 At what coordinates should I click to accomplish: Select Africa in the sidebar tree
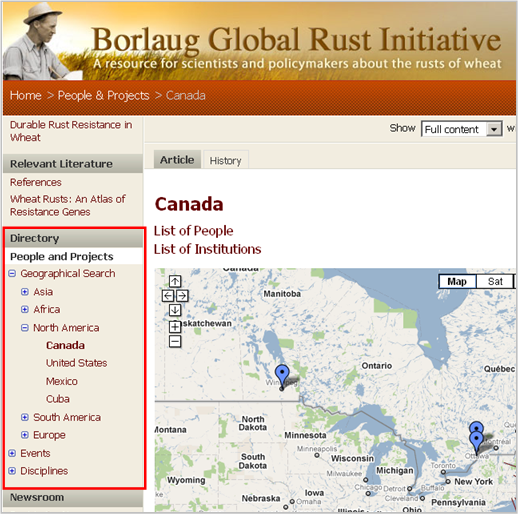47,309
